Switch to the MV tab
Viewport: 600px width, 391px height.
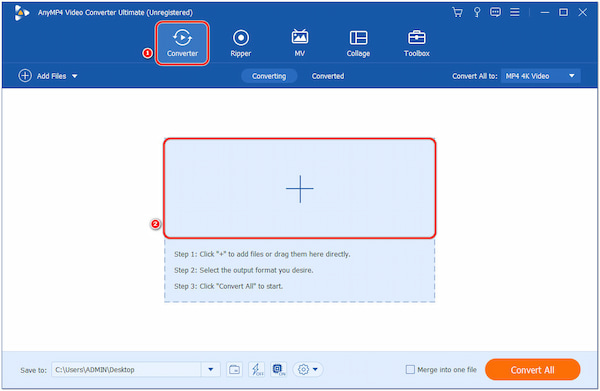[300, 44]
